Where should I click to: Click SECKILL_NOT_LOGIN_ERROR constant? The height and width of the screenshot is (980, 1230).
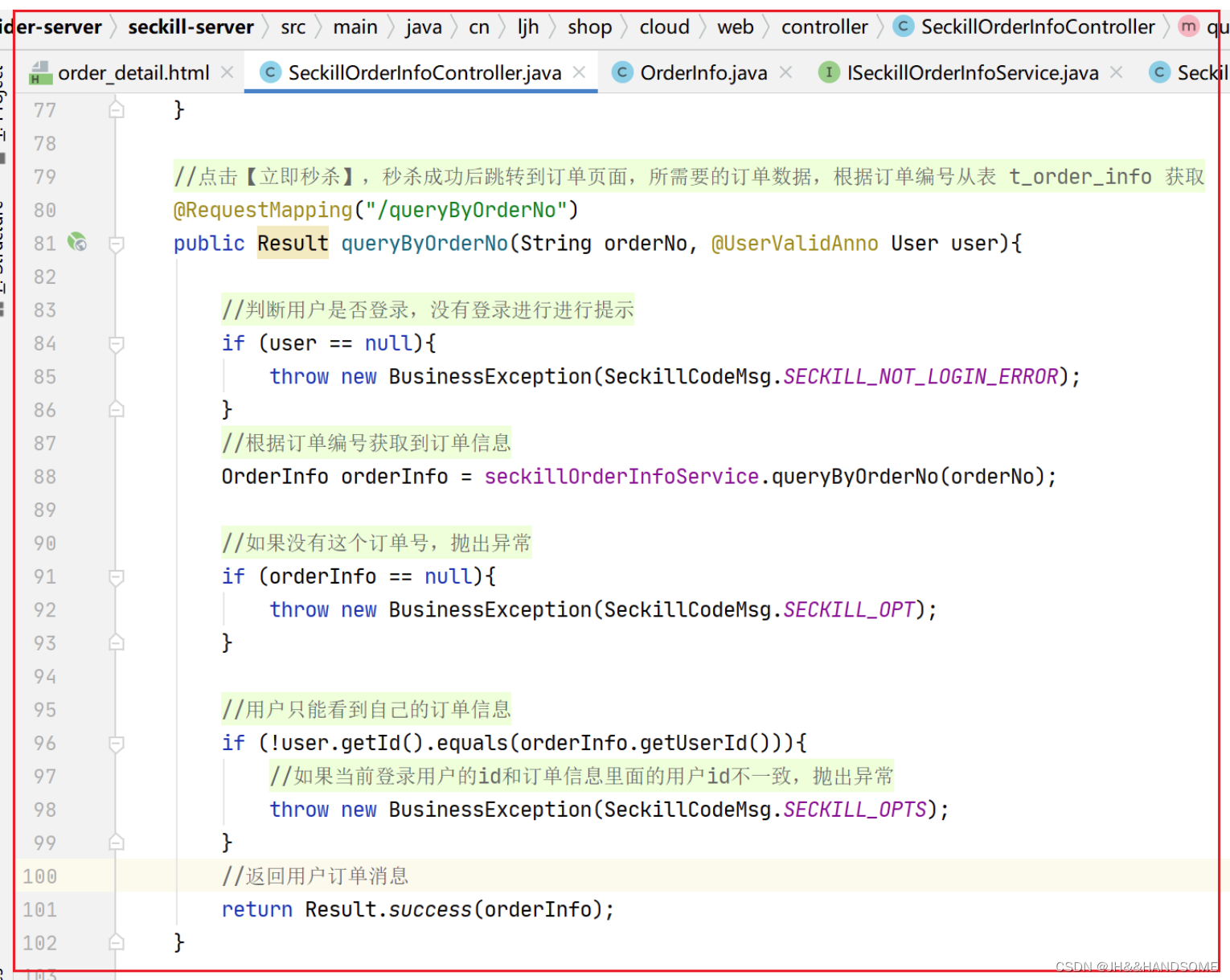[920, 376]
